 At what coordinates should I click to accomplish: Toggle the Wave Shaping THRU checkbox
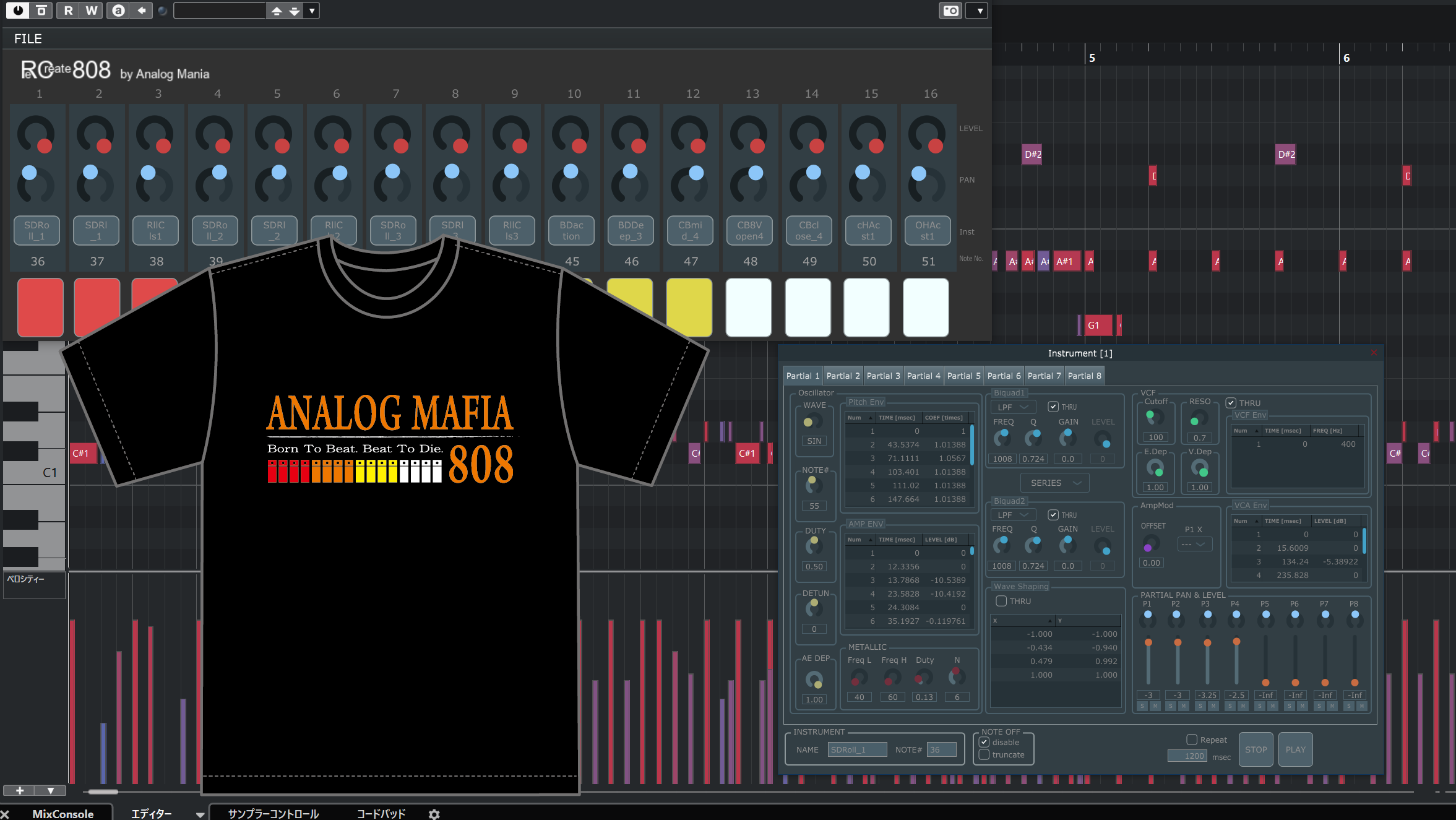pos(1001,601)
